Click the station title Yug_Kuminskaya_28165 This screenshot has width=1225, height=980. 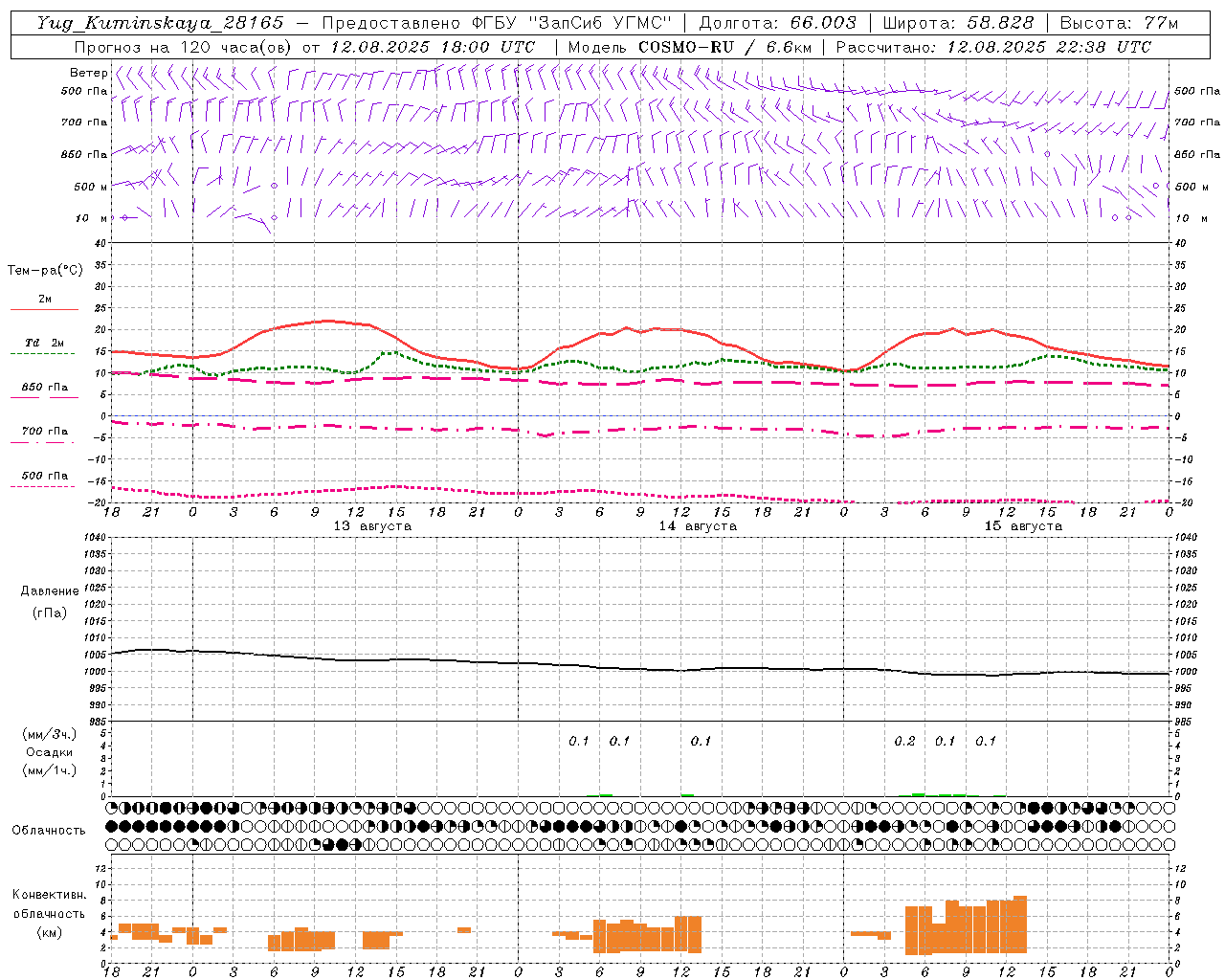160,23
